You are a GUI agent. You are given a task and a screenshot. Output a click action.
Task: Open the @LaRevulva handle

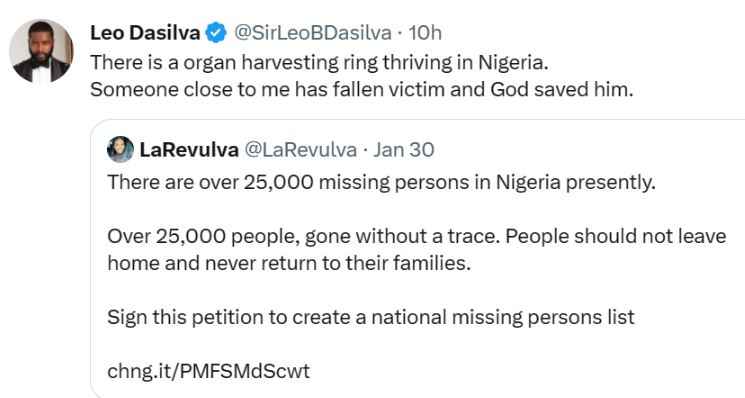[x=300, y=150]
